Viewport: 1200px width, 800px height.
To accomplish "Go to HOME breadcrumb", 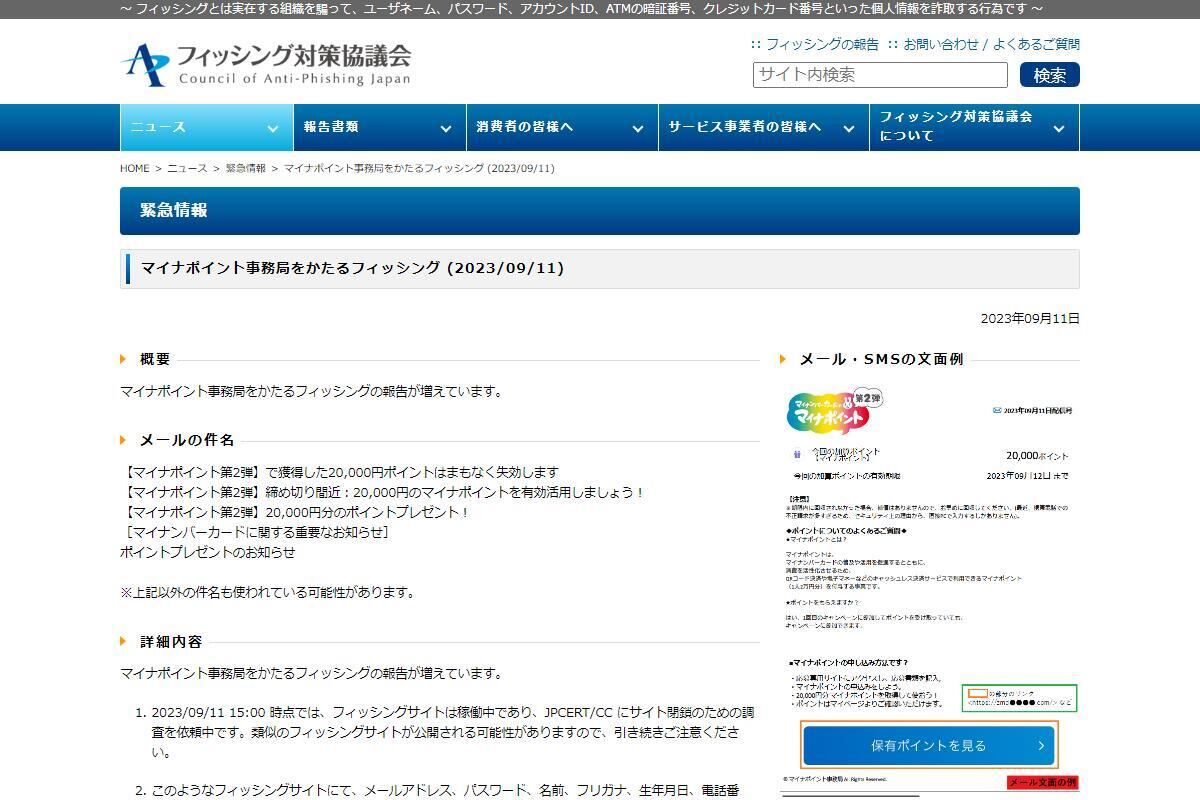I will [134, 168].
